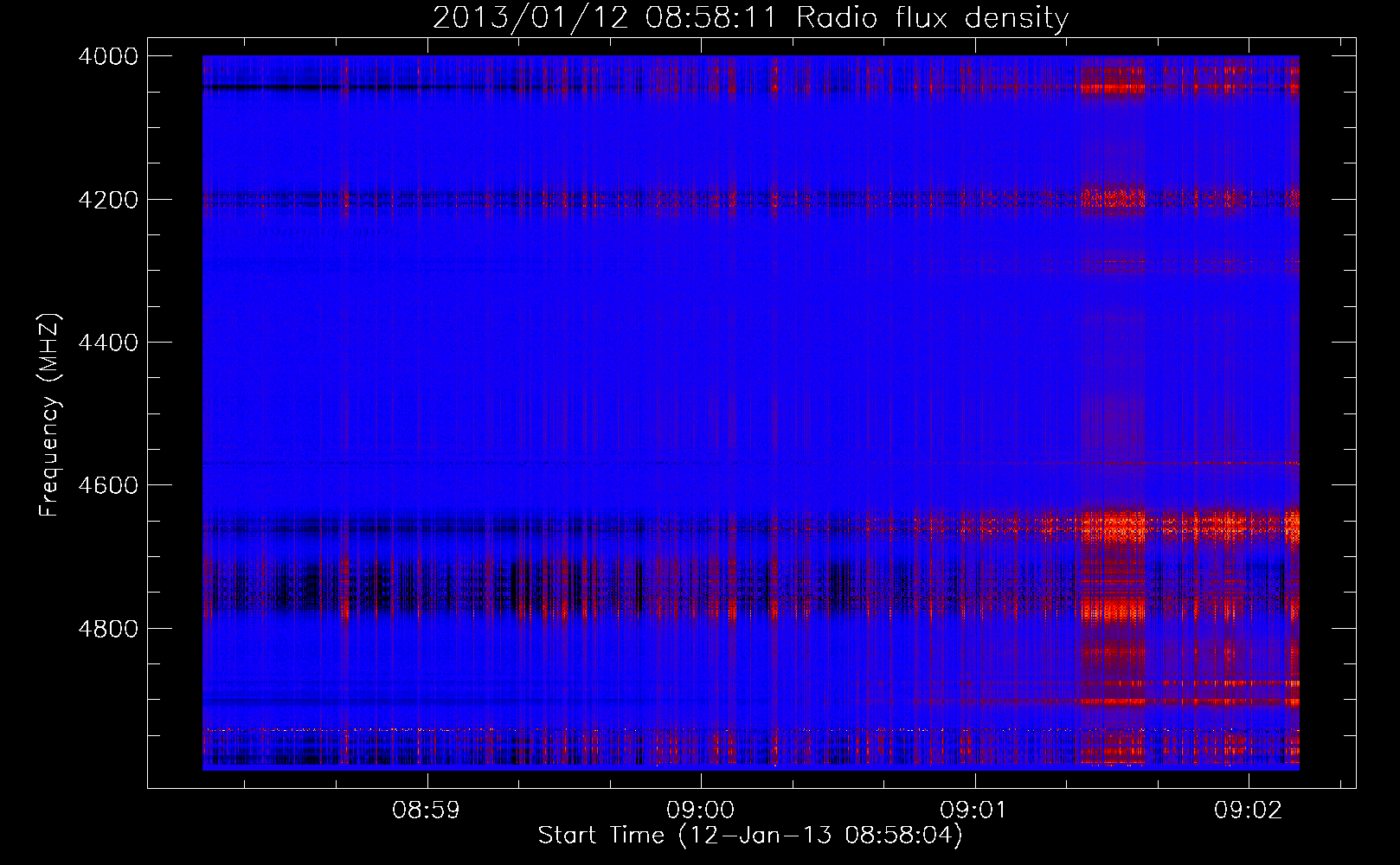Screen dimensions: 1400x865
Task: Click the 'Start Time (12-Jan-13 08:58:04)' label
Action: [750, 836]
